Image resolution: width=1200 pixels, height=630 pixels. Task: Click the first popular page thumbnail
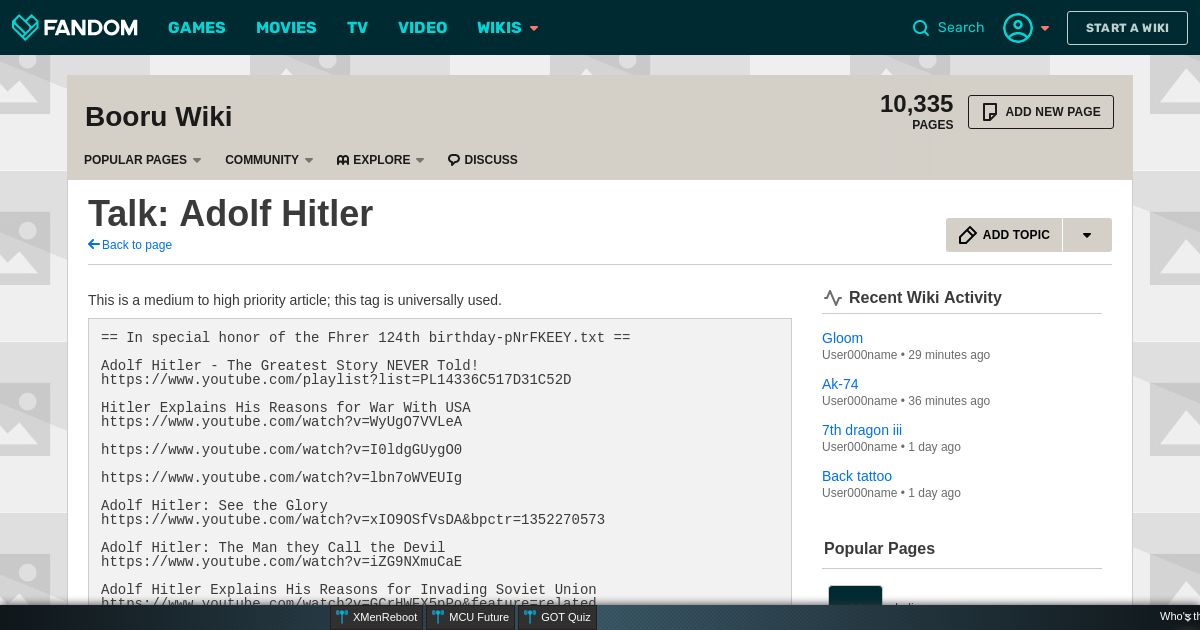click(x=855, y=595)
